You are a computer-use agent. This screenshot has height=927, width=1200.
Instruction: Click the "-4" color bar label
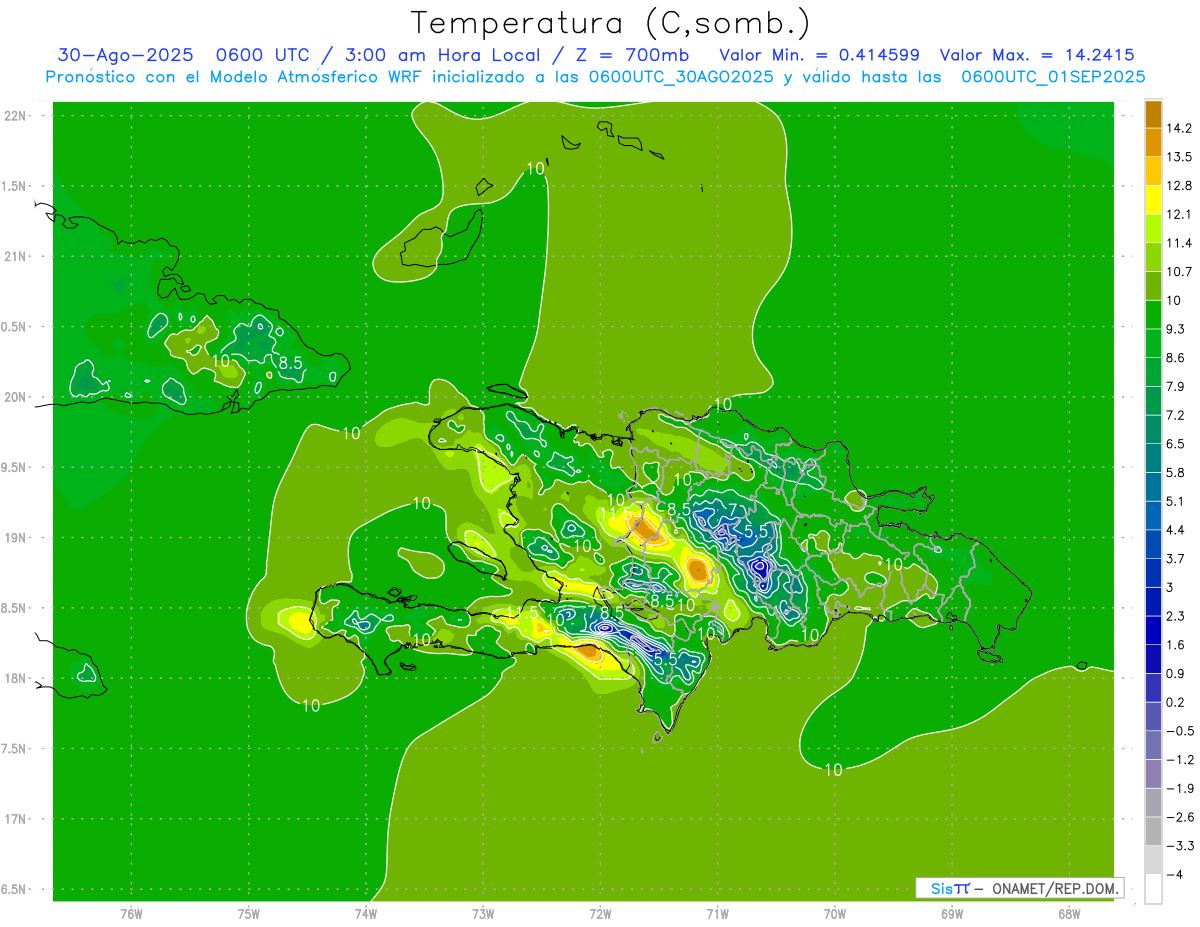pyautogui.click(x=1174, y=875)
